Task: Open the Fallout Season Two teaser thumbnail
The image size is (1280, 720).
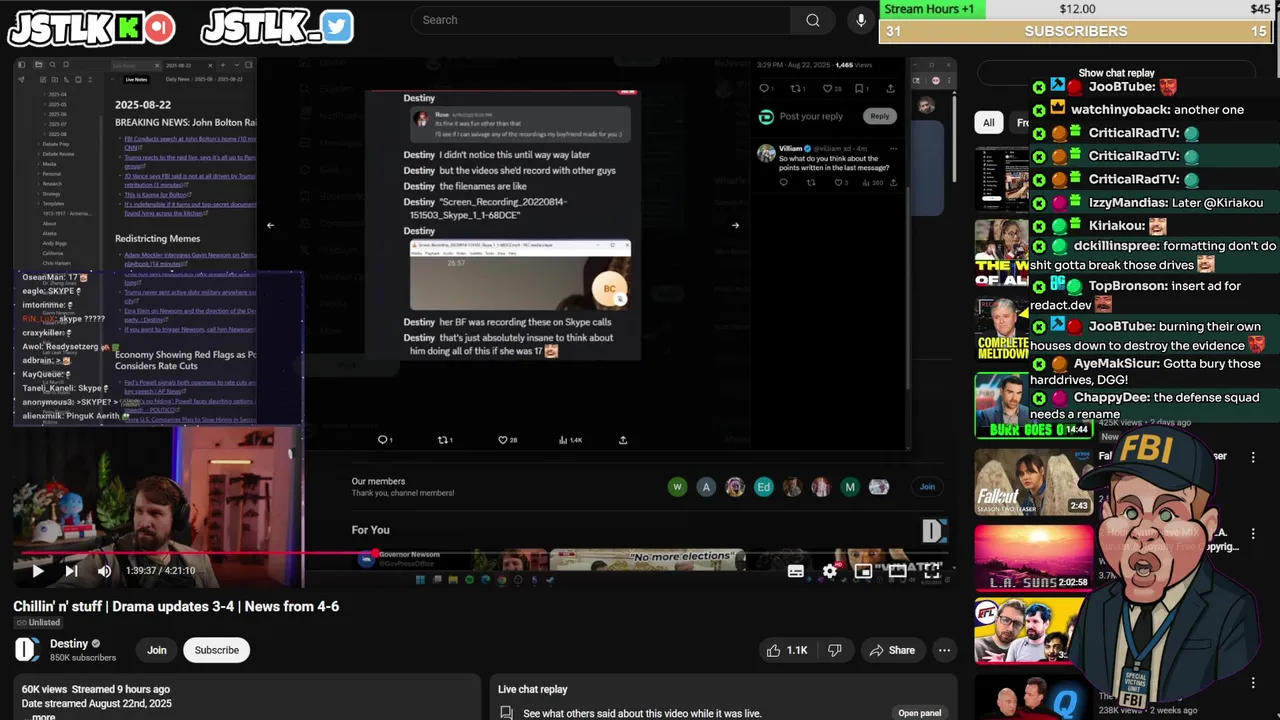Action: point(1034,482)
